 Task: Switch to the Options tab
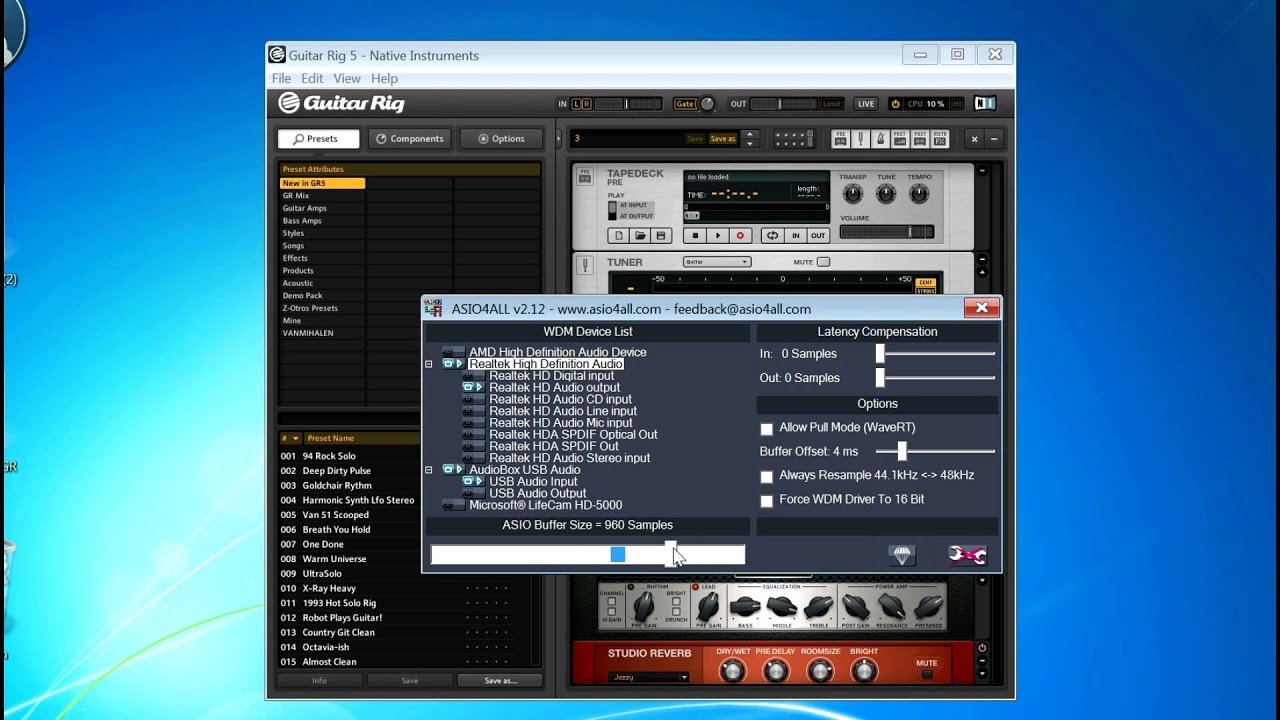click(501, 139)
